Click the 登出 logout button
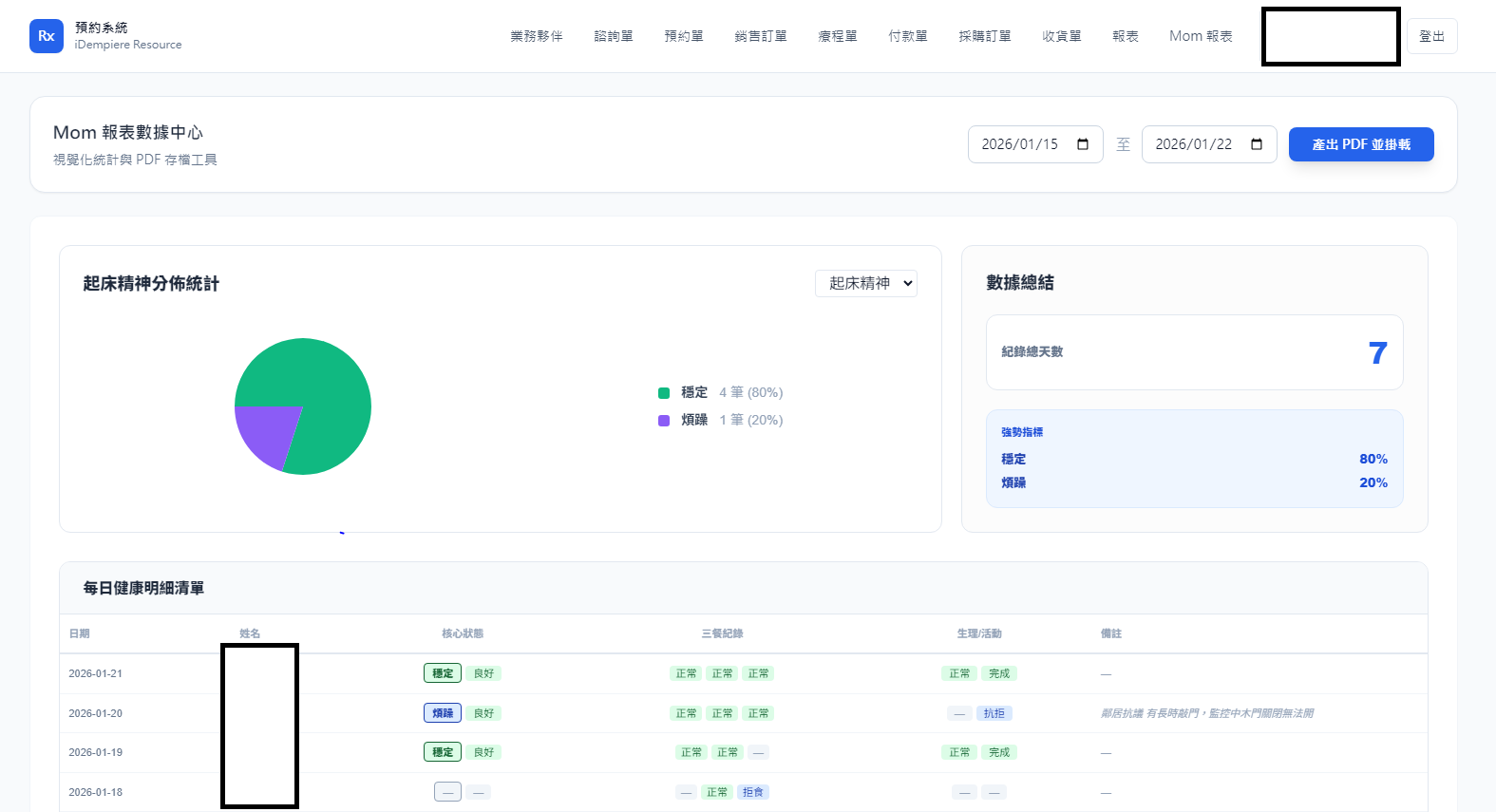This screenshot has width=1496, height=812. coord(1430,36)
